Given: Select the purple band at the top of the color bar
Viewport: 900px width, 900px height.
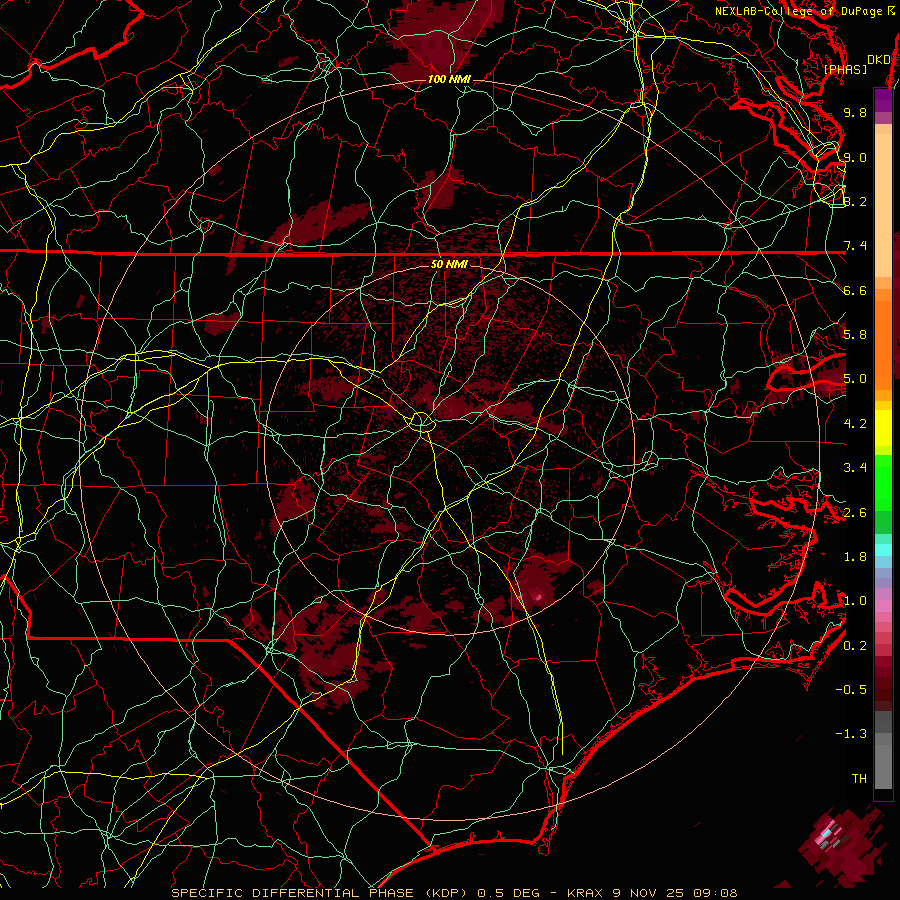Looking at the screenshot, I should tap(883, 100).
